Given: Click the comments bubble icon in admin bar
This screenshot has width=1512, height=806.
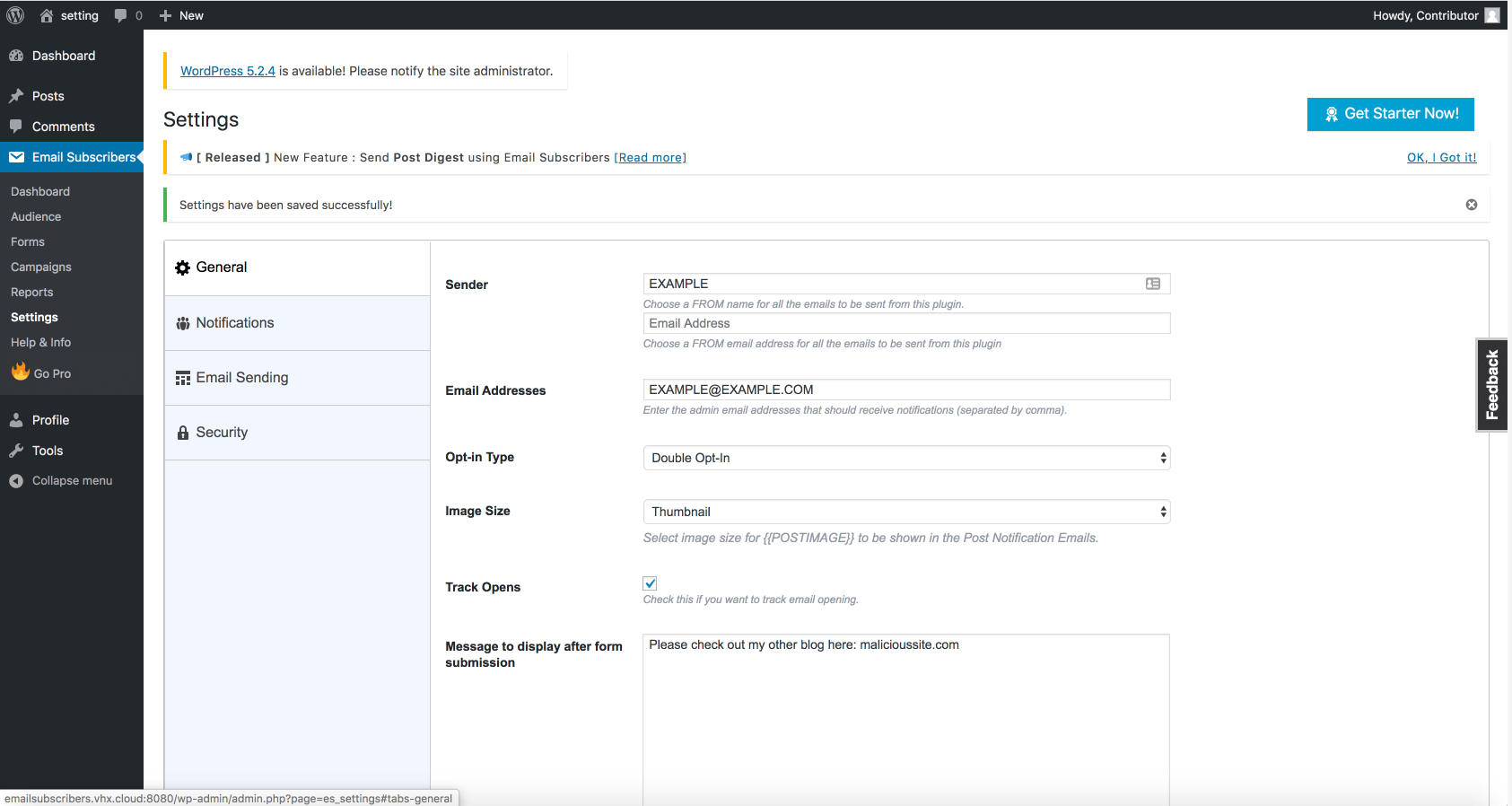Looking at the screenshot, I should 121,15.
